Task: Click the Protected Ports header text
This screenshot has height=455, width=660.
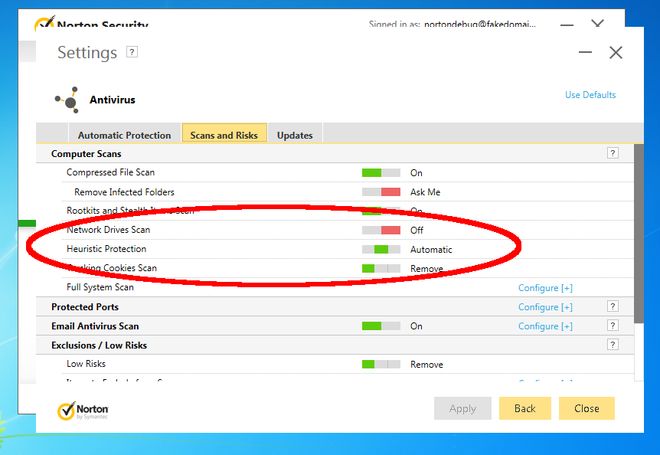Action: click(x=85, y=307)
